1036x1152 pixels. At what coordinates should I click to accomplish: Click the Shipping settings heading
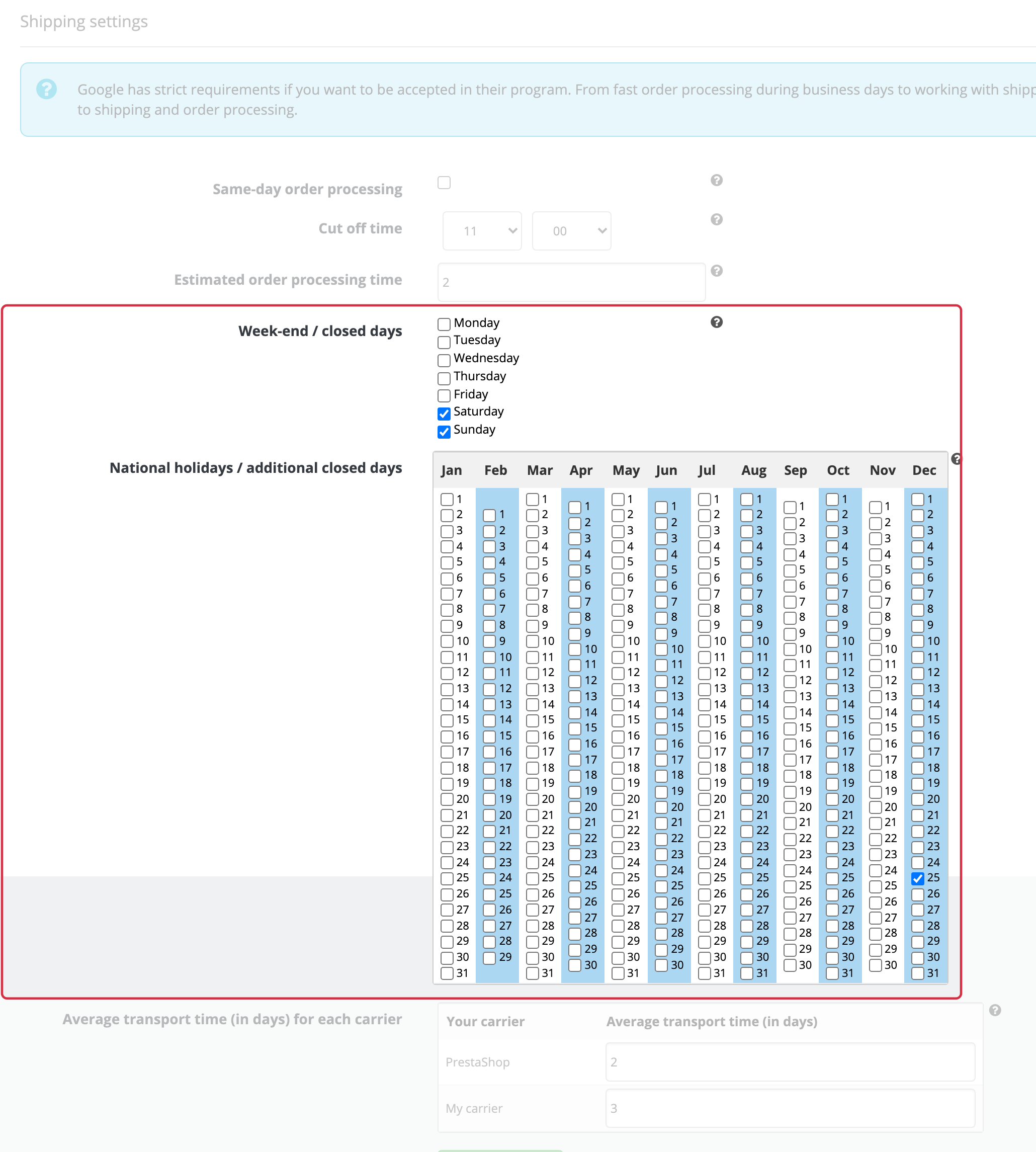83,22
